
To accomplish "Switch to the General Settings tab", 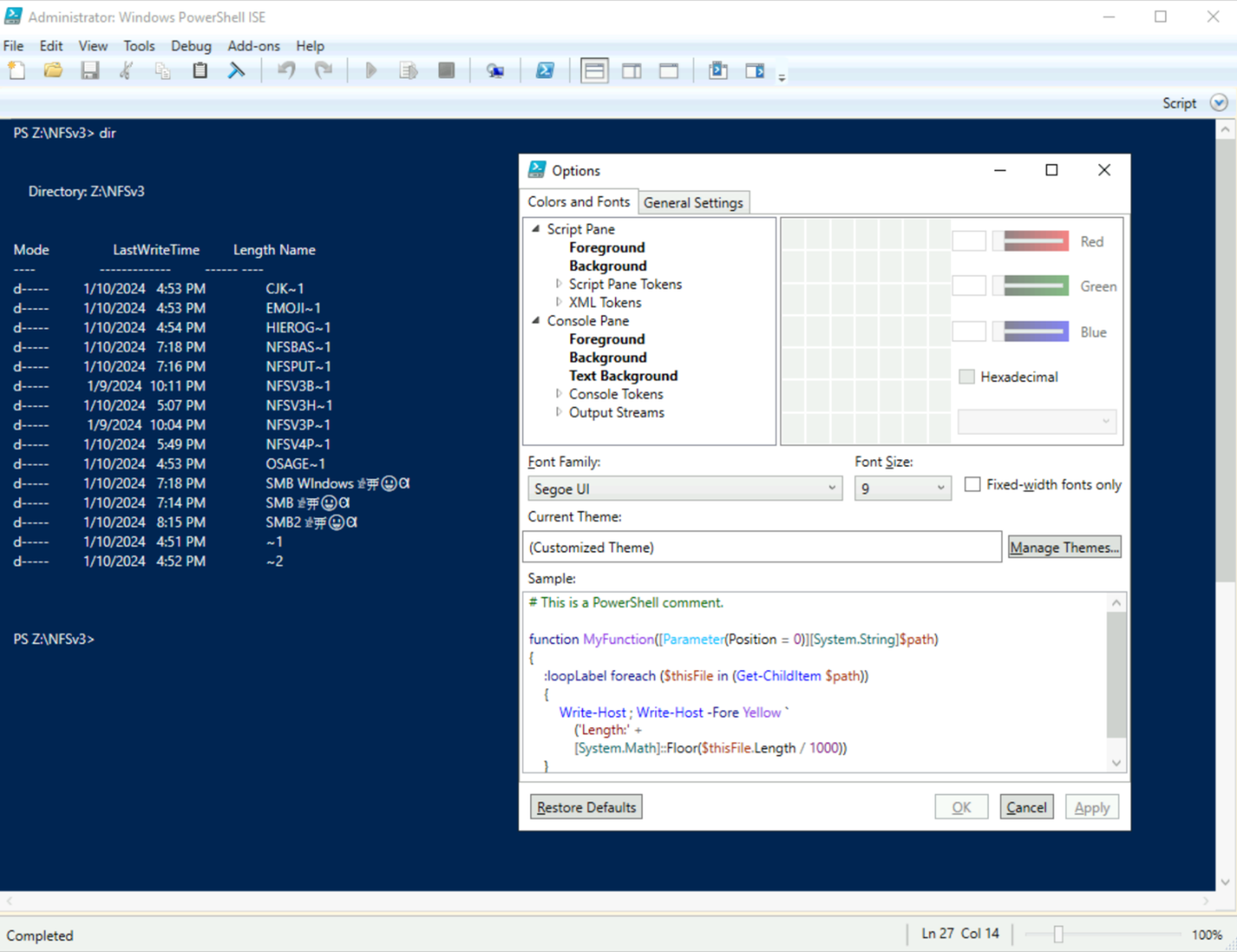I will [693, 202].
